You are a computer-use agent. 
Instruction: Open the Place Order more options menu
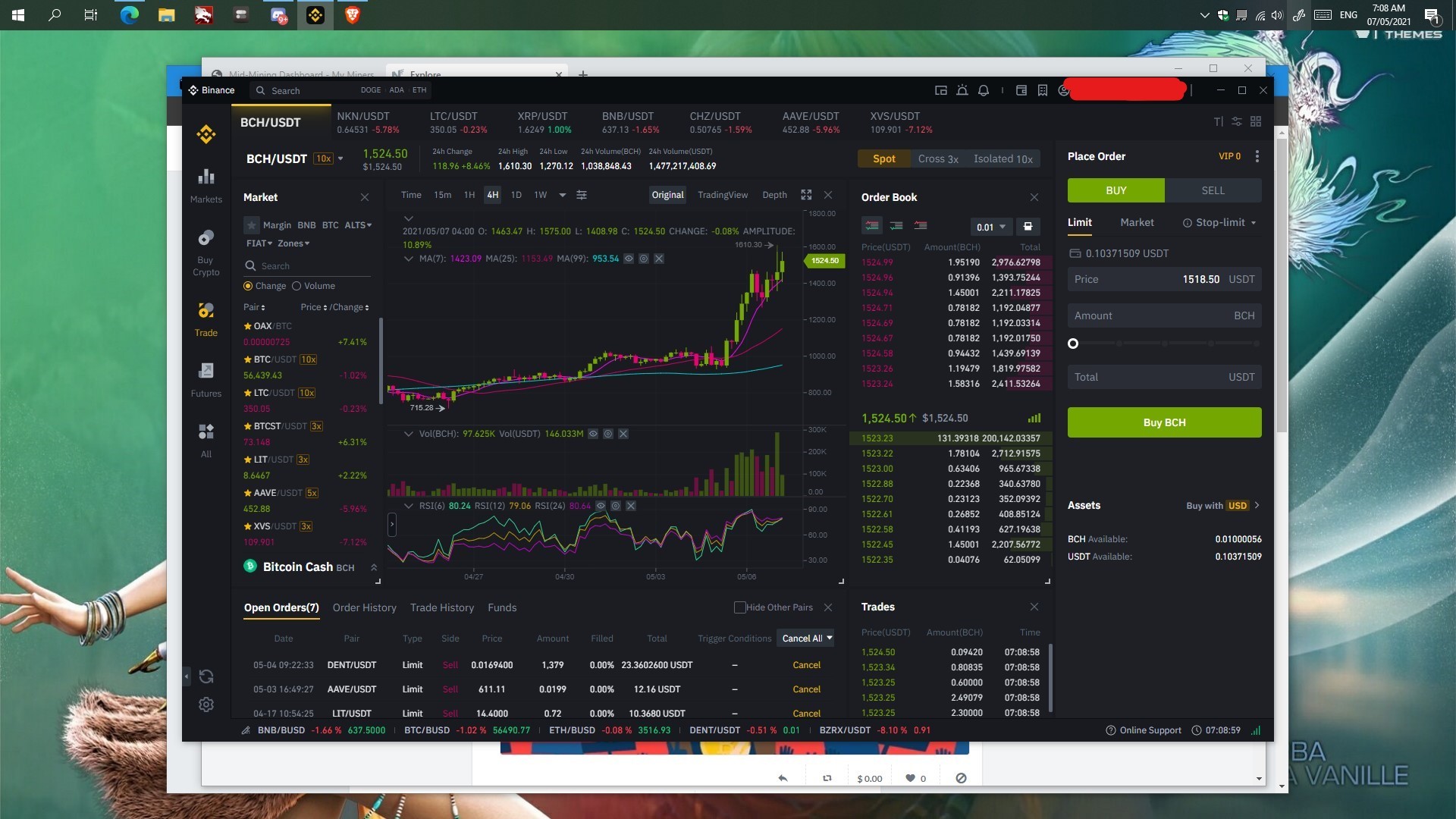coord(1257,156)
